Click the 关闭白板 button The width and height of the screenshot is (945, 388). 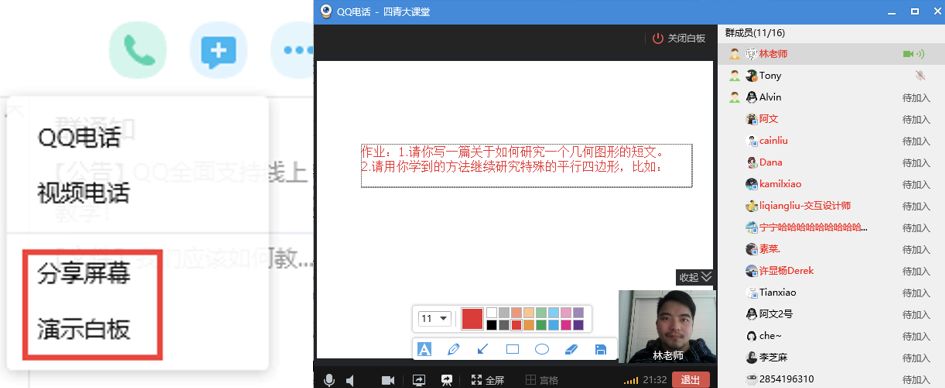pos(679,38)
